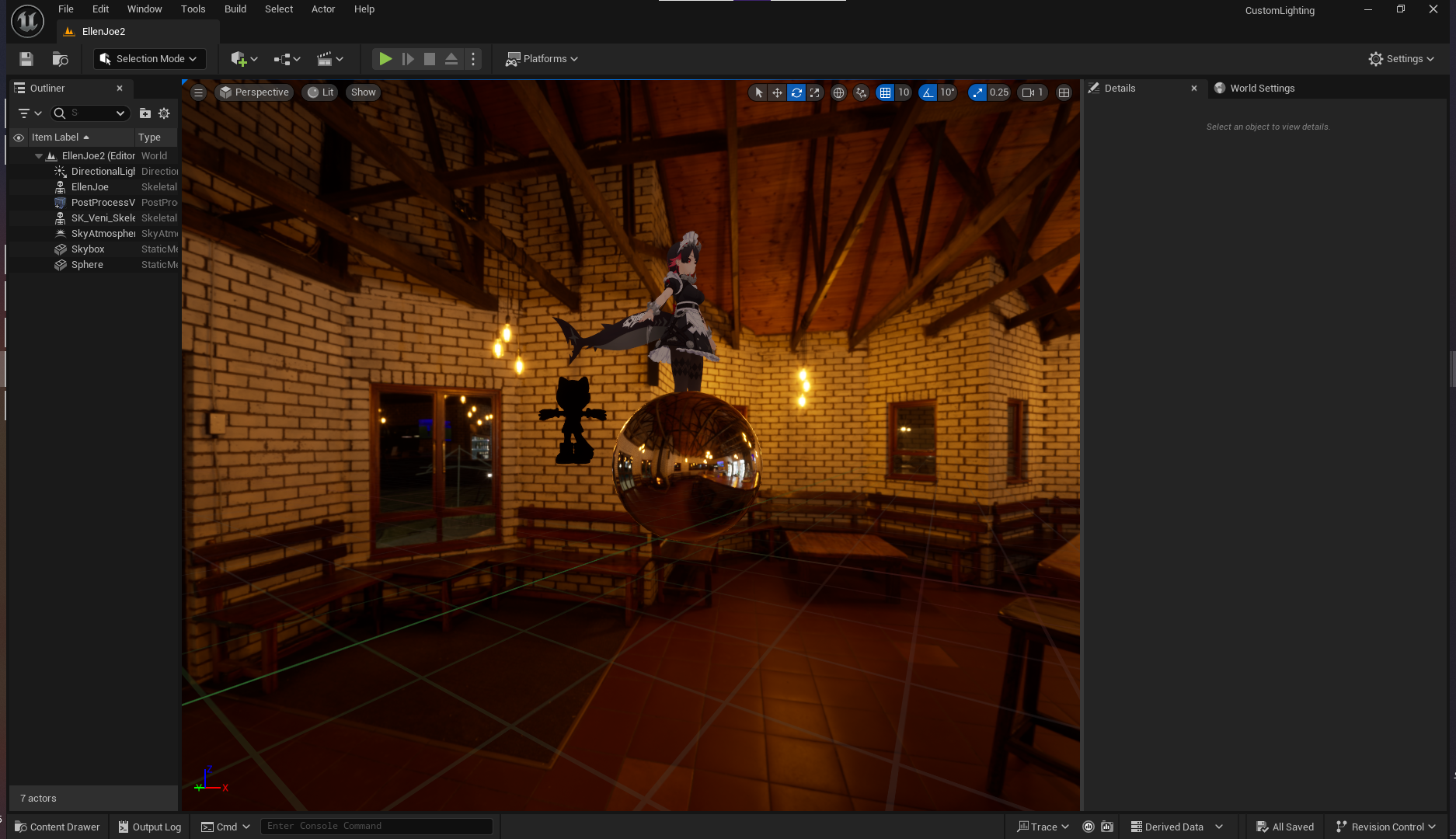Close the Outliner panel tab
This screenshot has height=839, width=1456.
click(x=120, y=89)
